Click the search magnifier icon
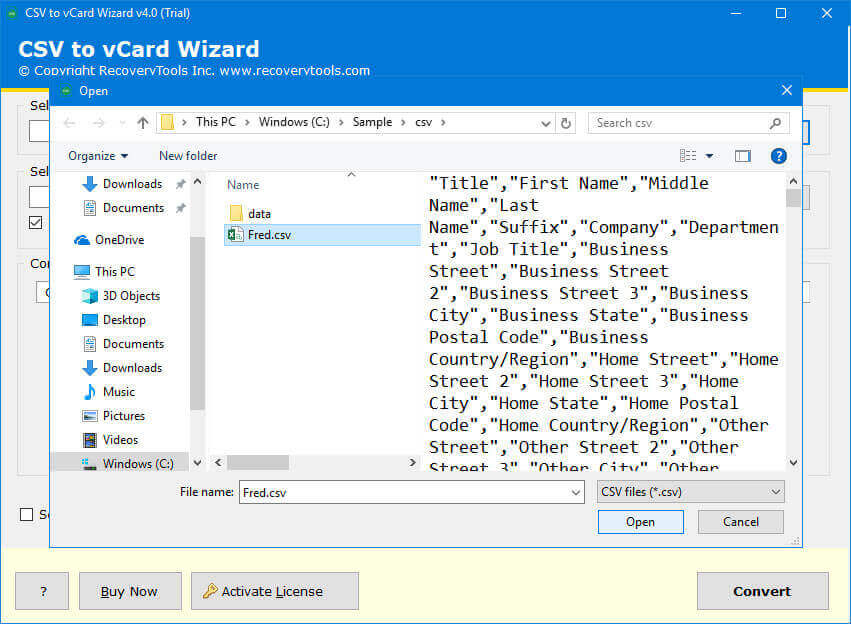The image size is (851, 624). click(x=776, y=123)
